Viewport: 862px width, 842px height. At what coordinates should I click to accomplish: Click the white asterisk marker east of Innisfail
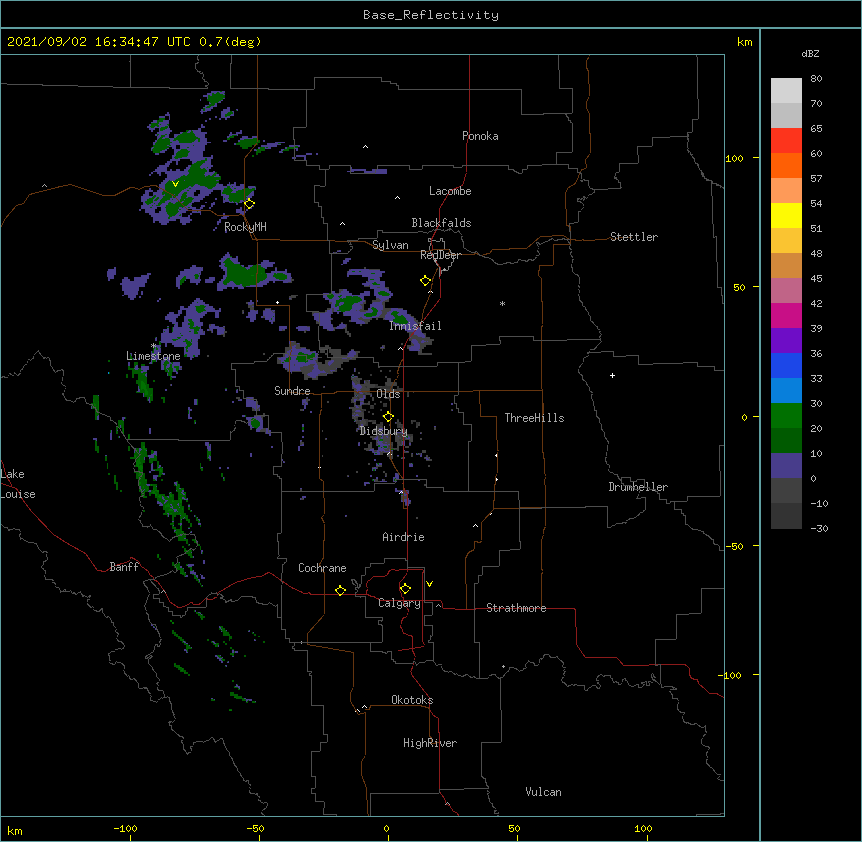(x=502, y=303)
